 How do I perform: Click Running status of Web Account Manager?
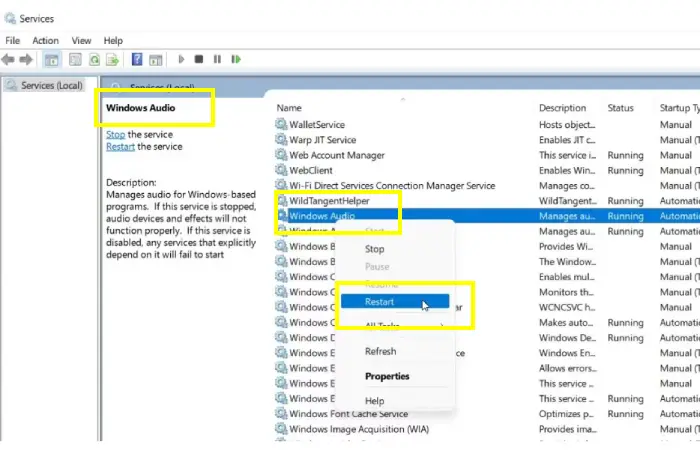(625, 155)
